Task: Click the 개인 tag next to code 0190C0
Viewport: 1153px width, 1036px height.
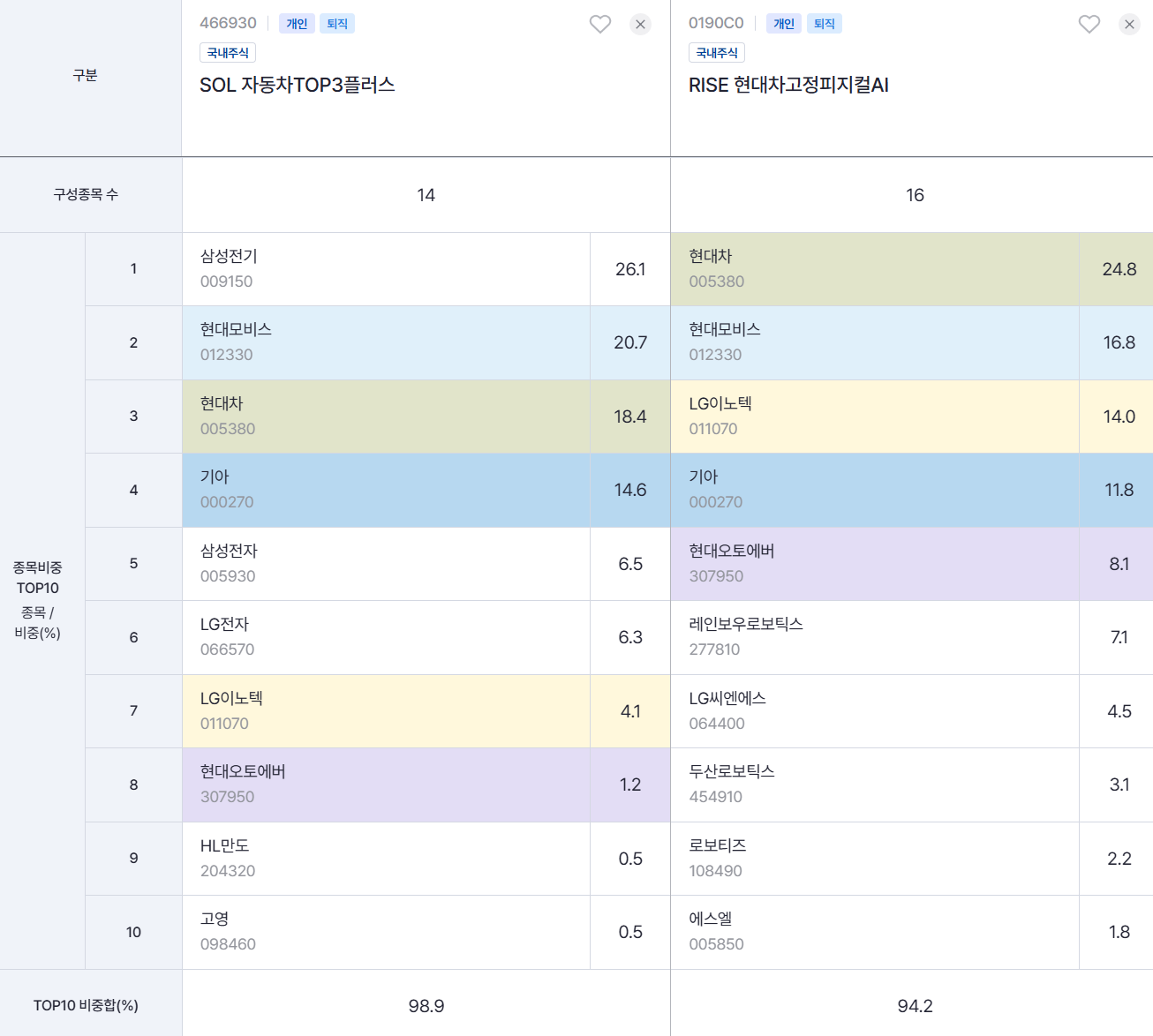Action: 784,24
